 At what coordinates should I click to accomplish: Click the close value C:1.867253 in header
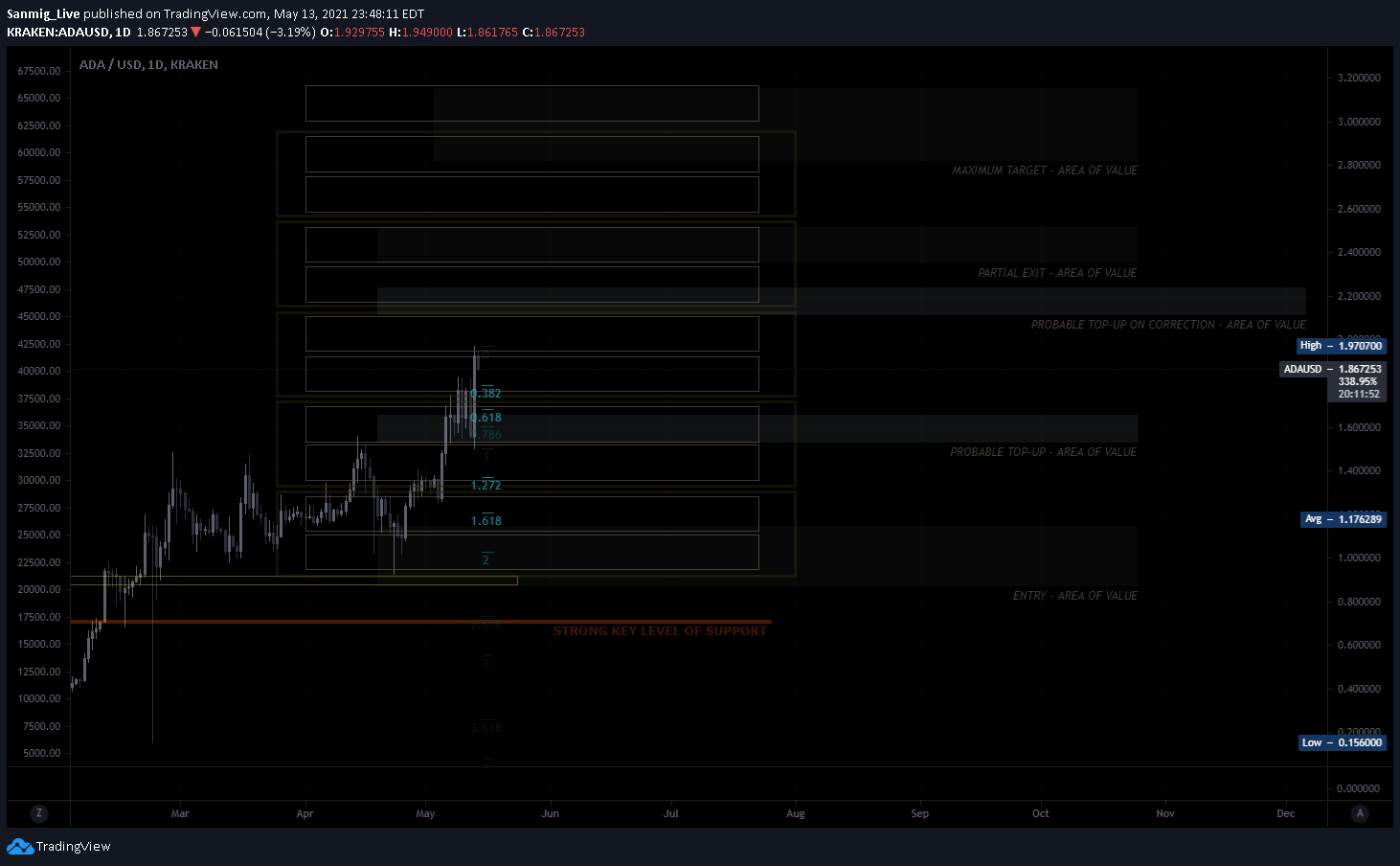pos(553,32)
